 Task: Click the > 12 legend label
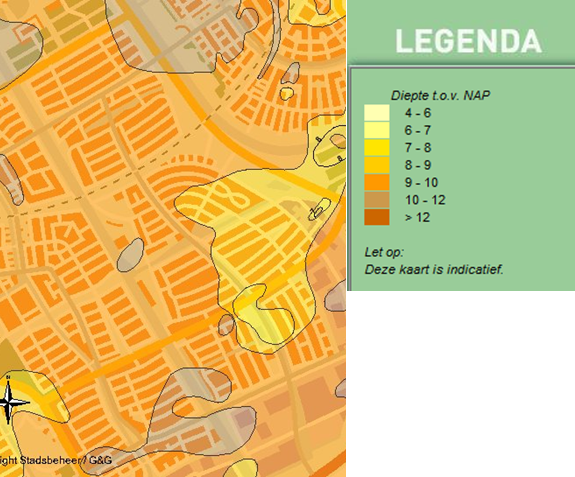(x=417, y=217)
